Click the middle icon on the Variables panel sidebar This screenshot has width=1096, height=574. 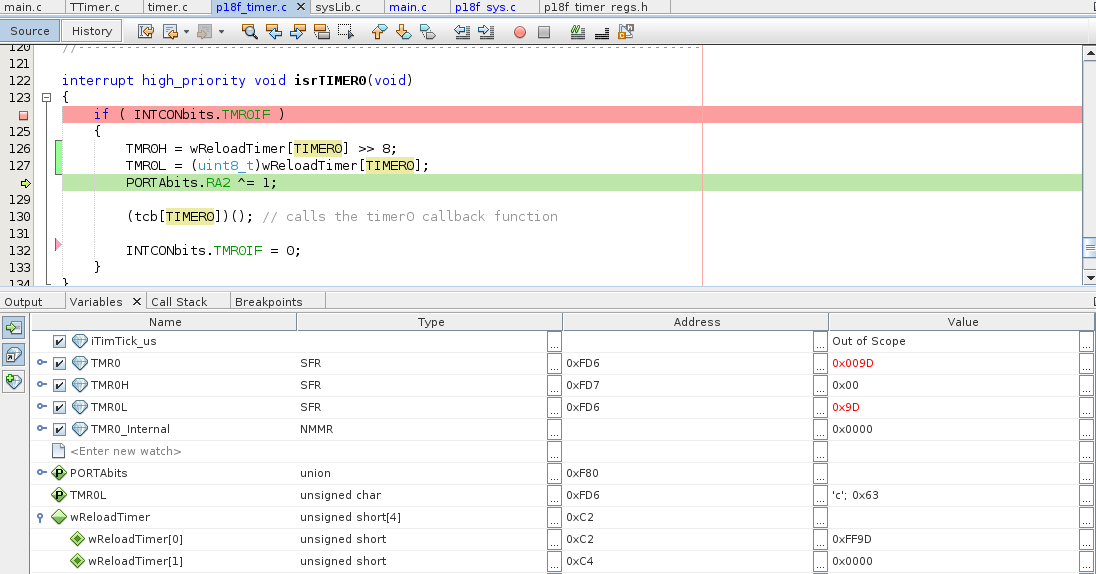coord(13,354)
